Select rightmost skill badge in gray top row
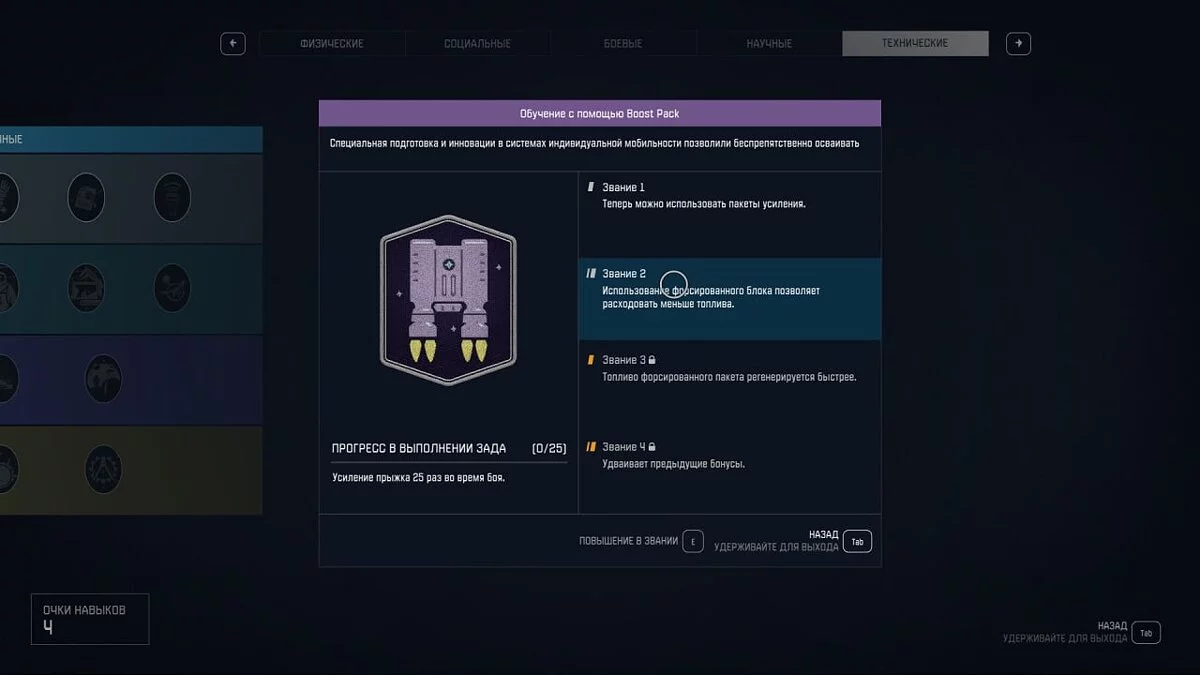This screenshot has width=1200, height=675. [x=172, y=198]
